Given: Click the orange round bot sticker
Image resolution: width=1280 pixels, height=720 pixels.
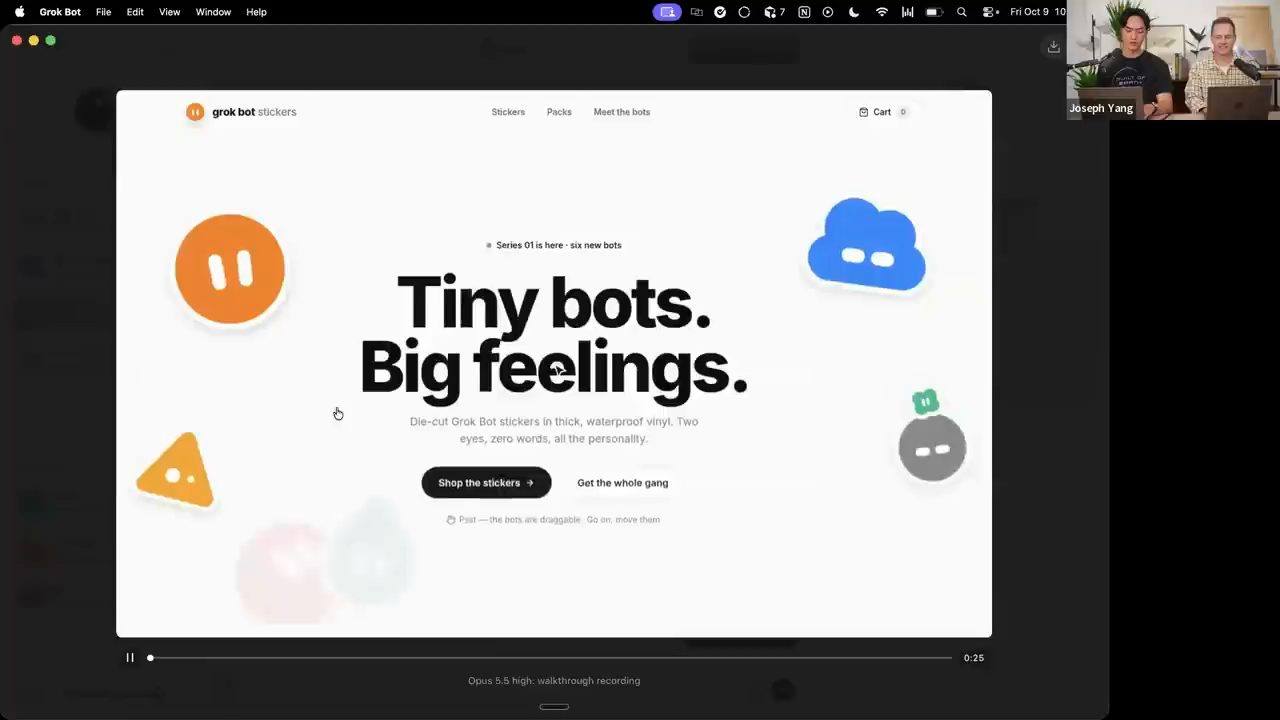Looking at the screenshot, I should tap(230, 269).
